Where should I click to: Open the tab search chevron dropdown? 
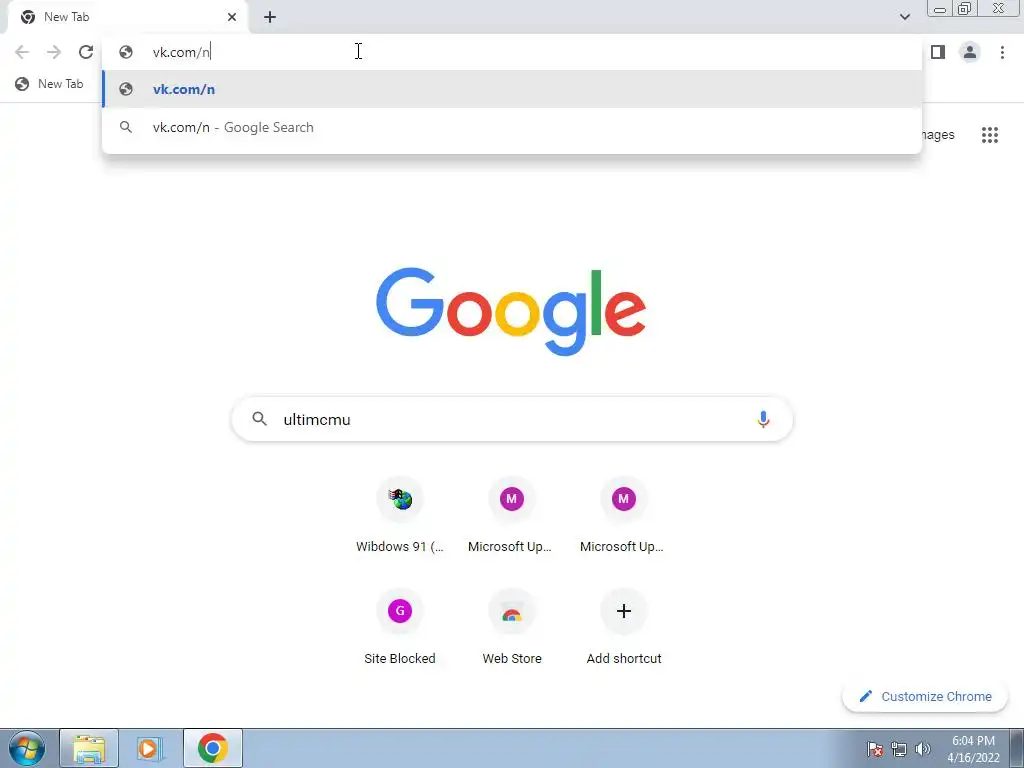(904, 18)
